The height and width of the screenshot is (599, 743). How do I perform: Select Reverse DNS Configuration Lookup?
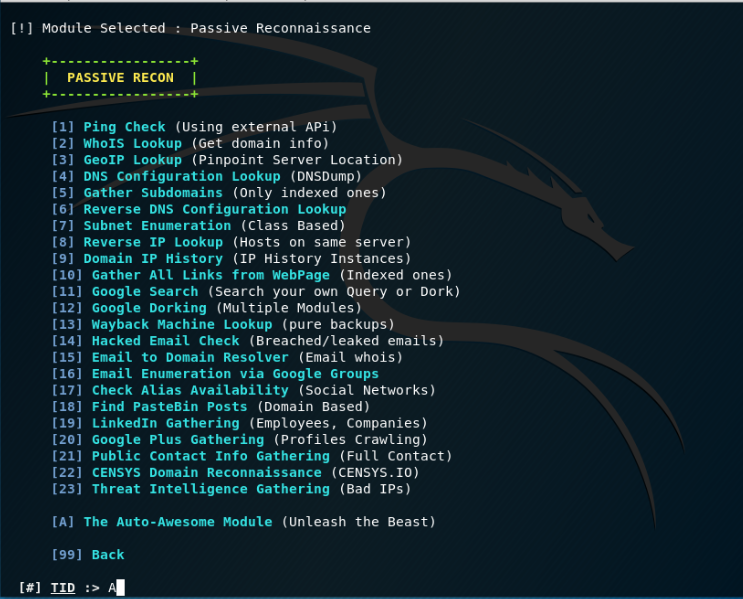[x=214, y=209]
